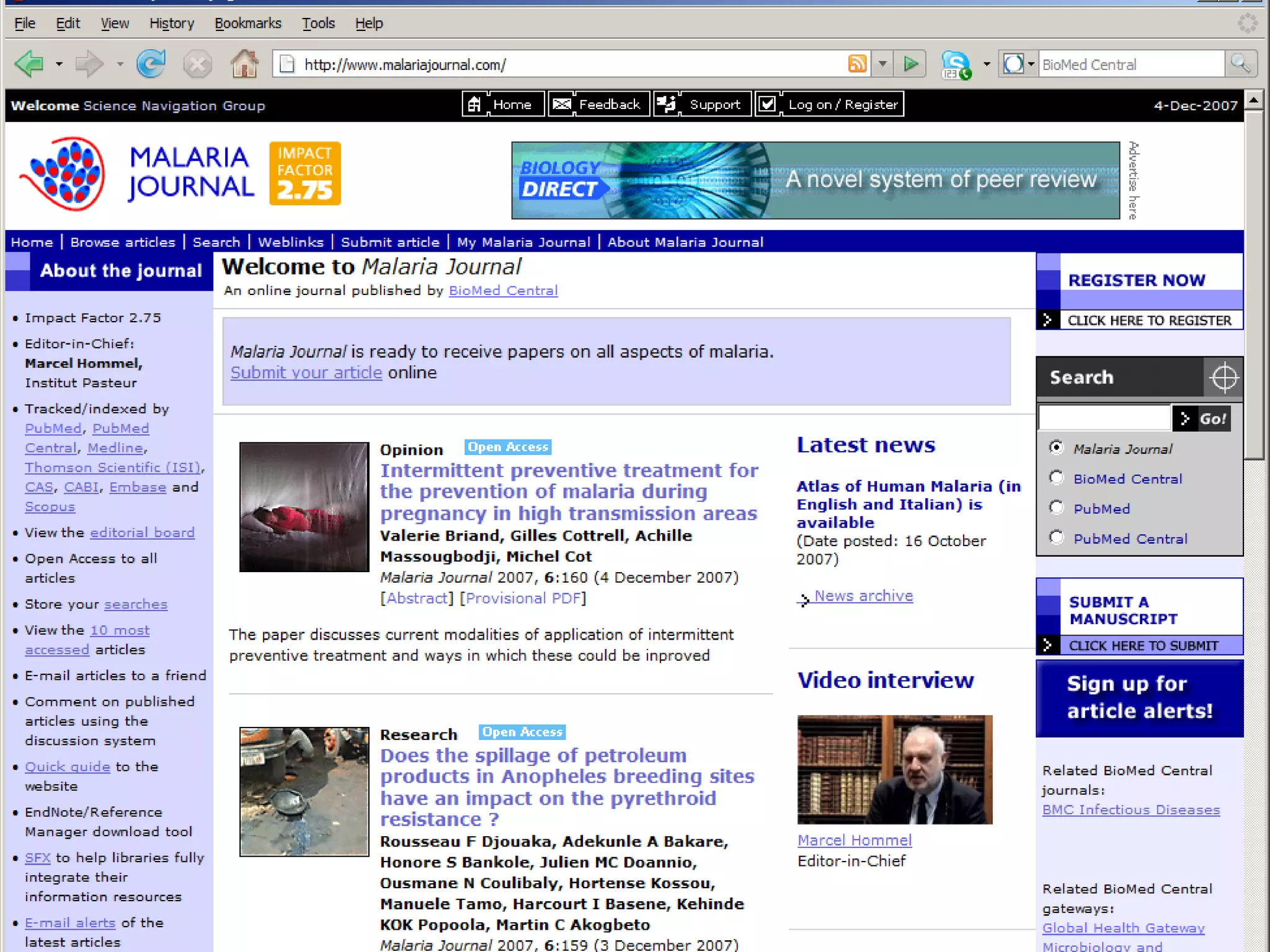This screenshot has width=1270, height=952.
Task: Click the Home icon in black top bar
Action: 474,104
